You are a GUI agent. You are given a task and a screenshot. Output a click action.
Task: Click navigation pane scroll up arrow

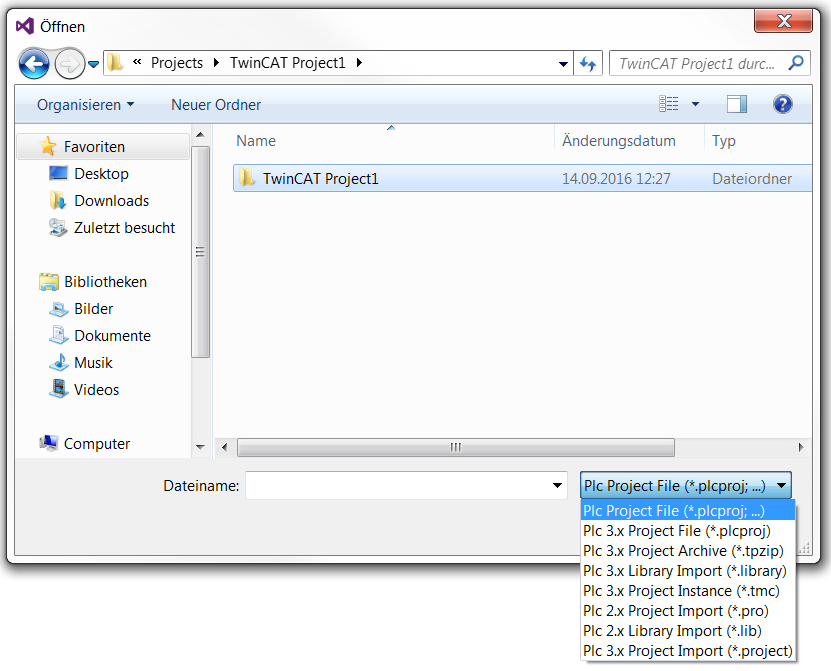tap(200, 135)
